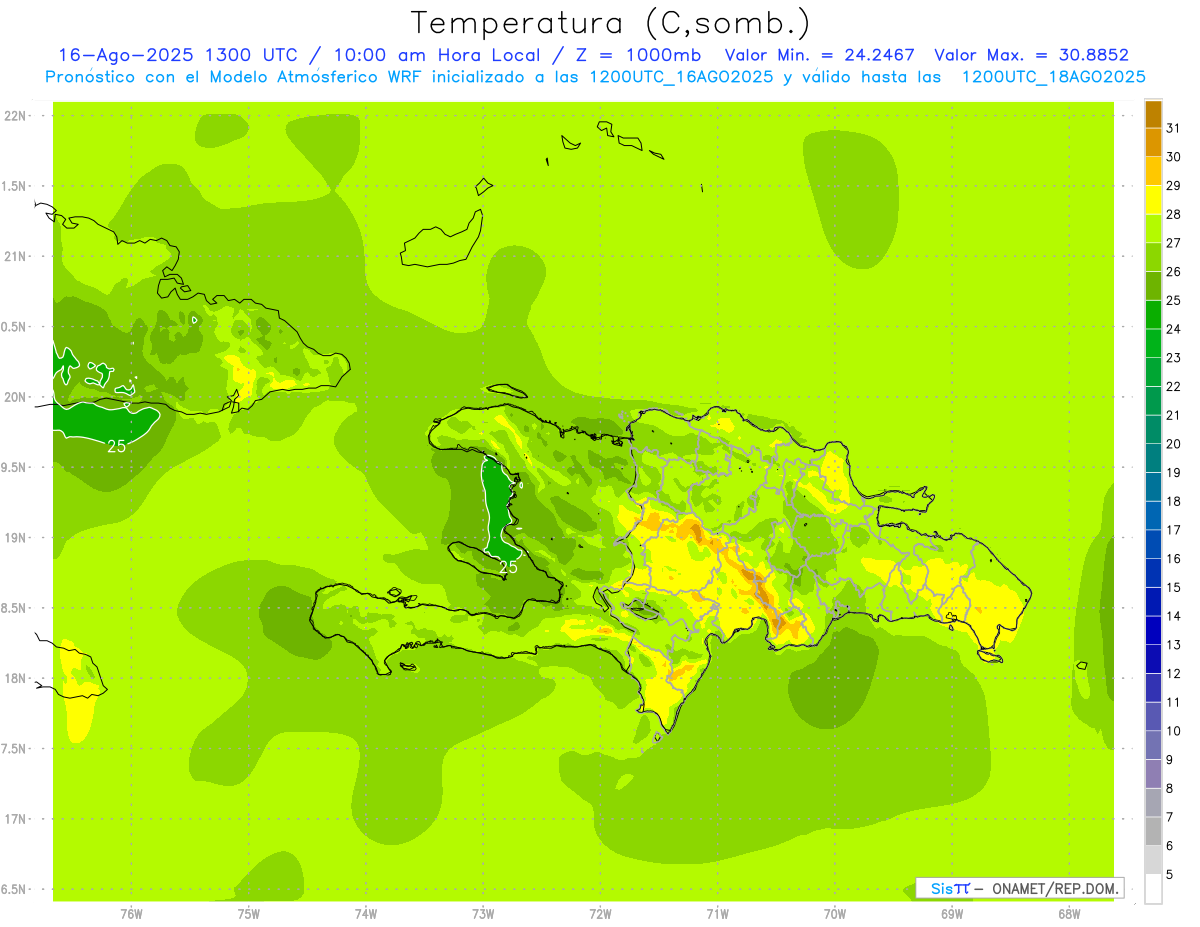Click the 21N latitude label
Screen dimensions: 1200x927
point(15,257)
